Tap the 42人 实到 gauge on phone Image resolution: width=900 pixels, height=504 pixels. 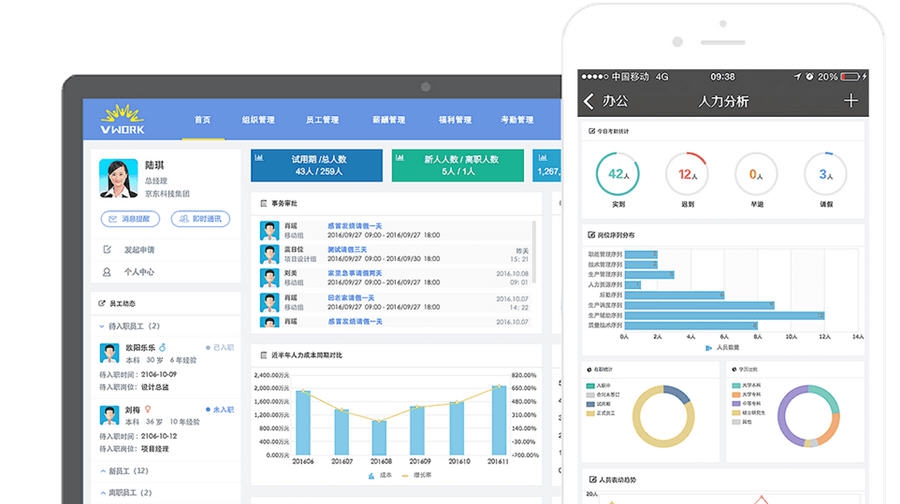point(618,174)
